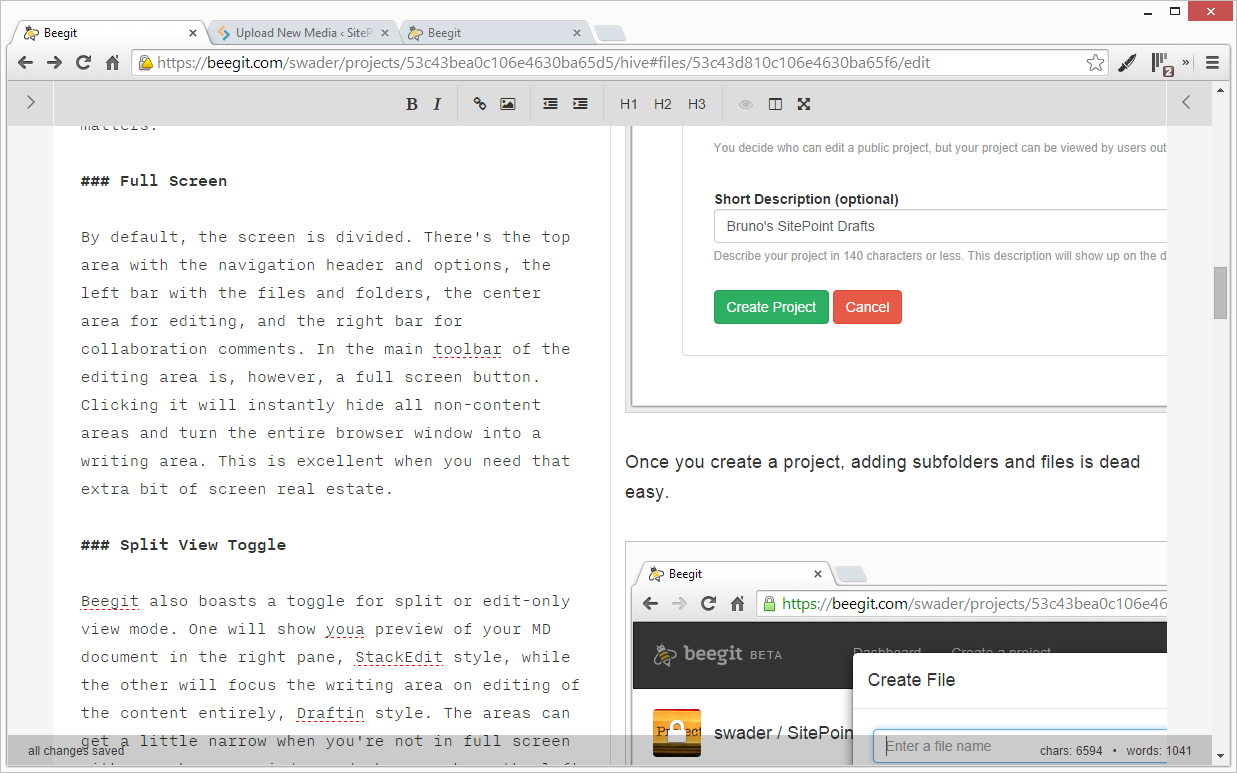Image resolution: width=1237 pixels, height=773 pixels.
Task: Insert an image using the picture icon
Action: point(508,104)
